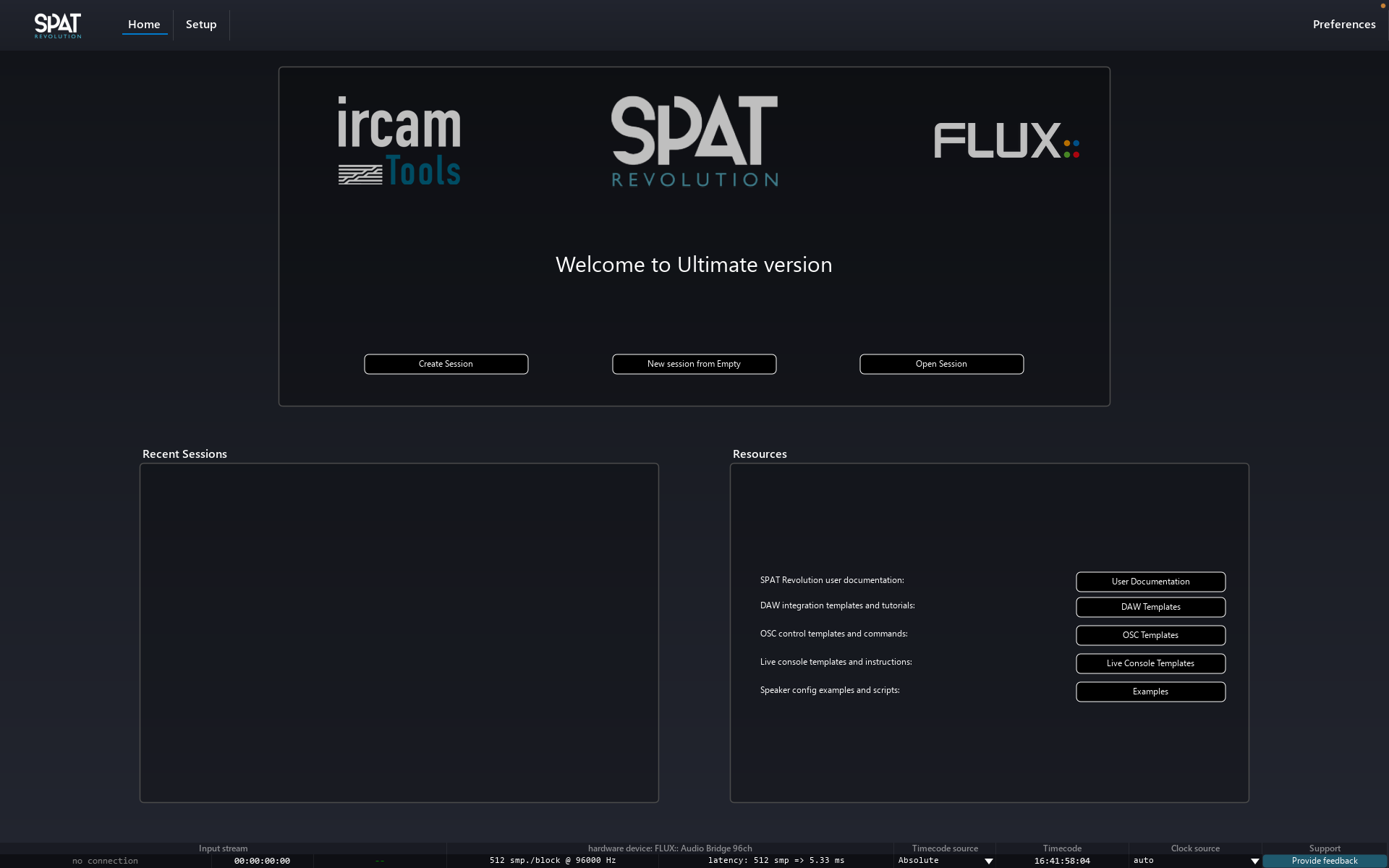Click New session from Empty
The width and height of the screenshot is (1389, 868).
point(694,364)
